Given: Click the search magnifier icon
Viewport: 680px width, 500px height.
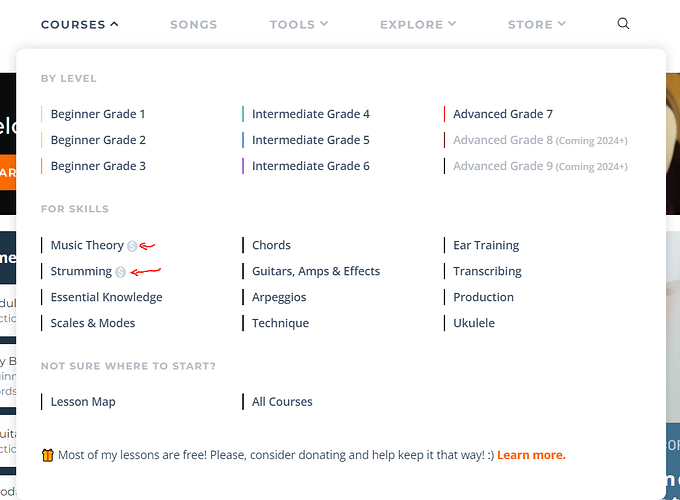Looking at the screenshot, I should [x=624, y=24].
